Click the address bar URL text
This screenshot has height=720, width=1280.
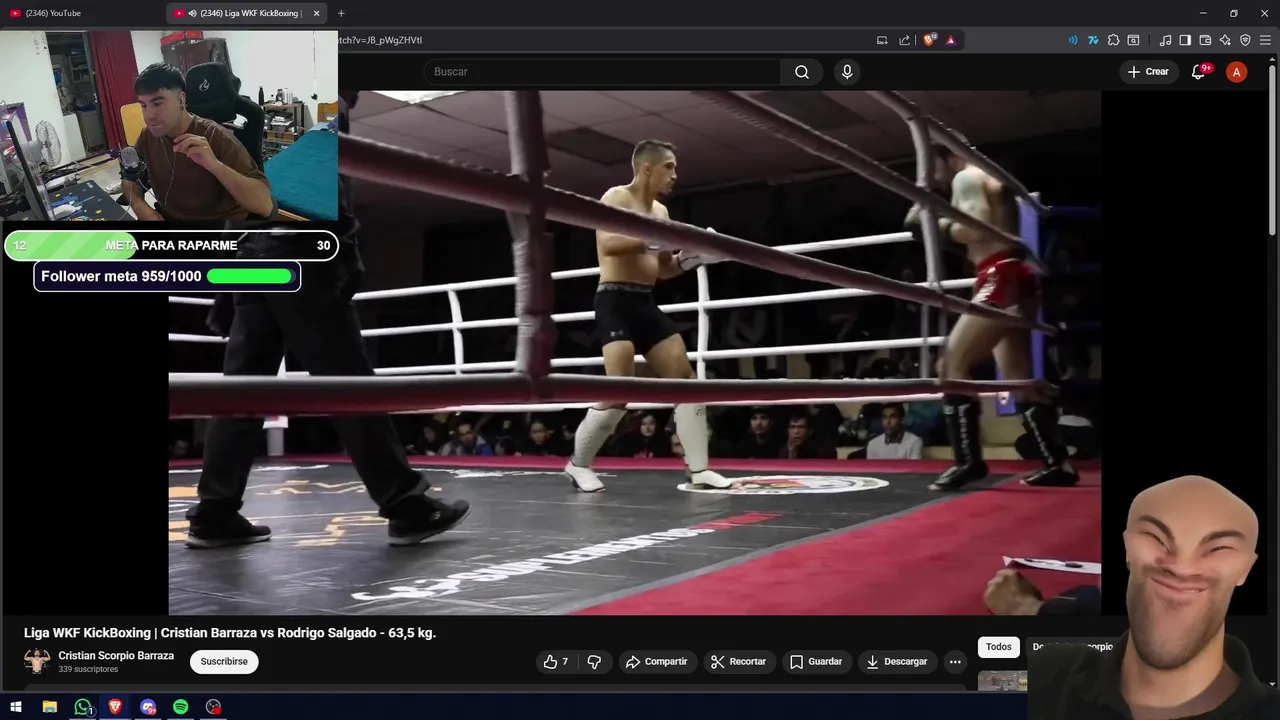[380, 40]
